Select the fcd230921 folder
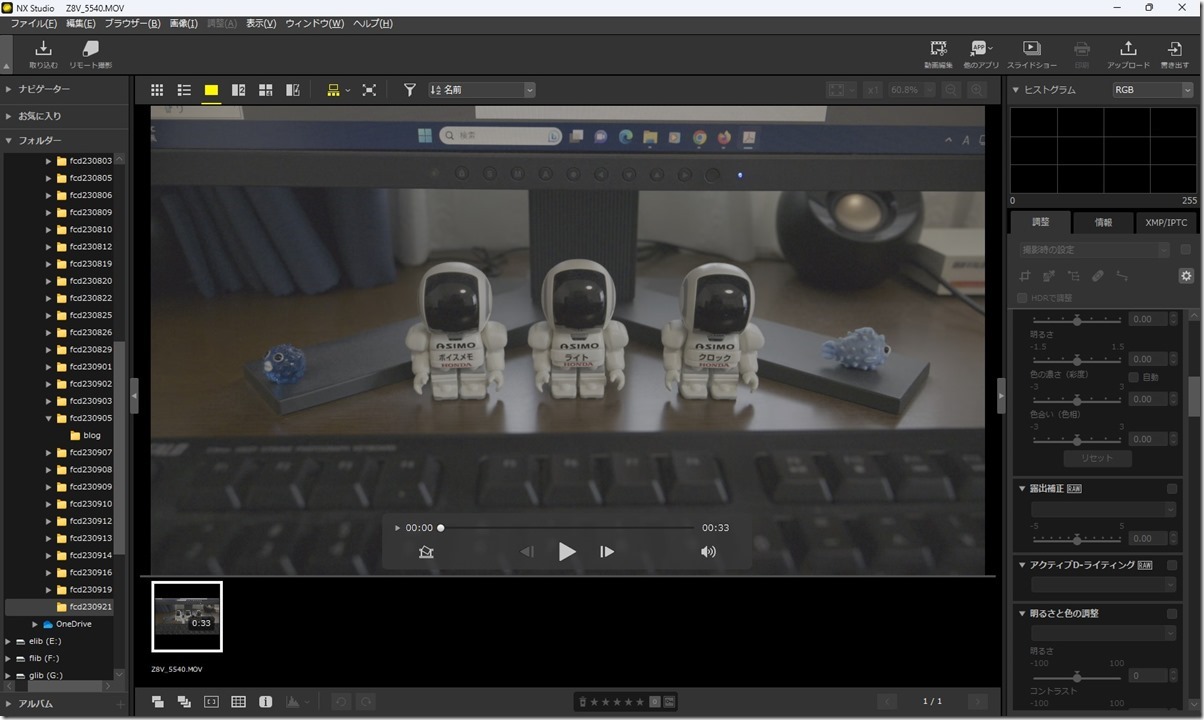 [x=91, y=607]
